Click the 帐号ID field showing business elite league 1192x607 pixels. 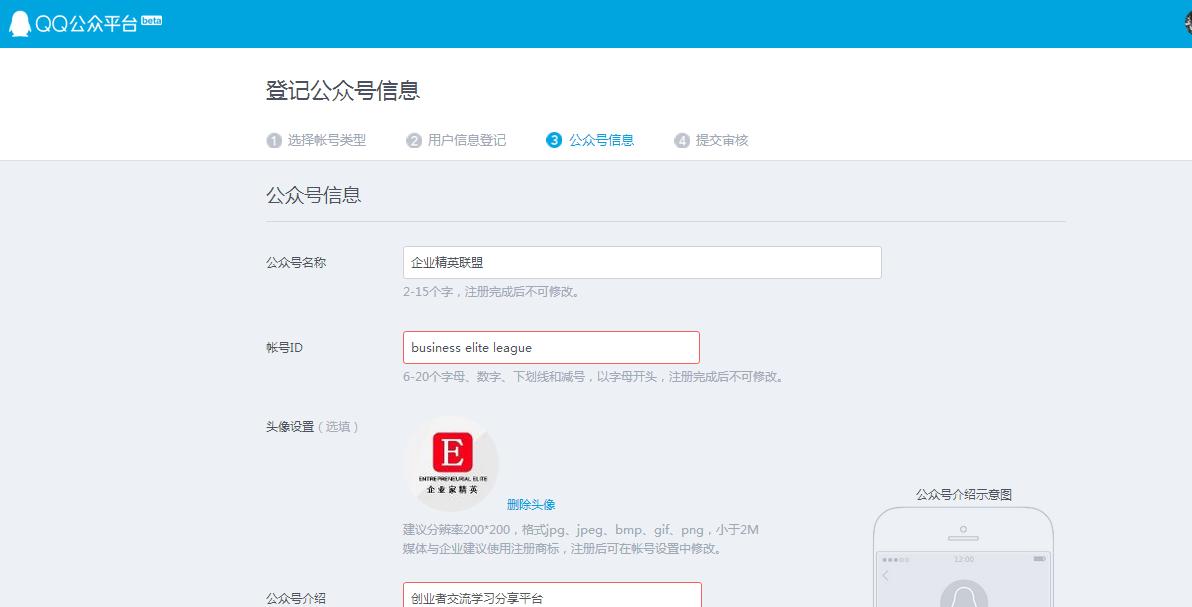tap(550, 347)
